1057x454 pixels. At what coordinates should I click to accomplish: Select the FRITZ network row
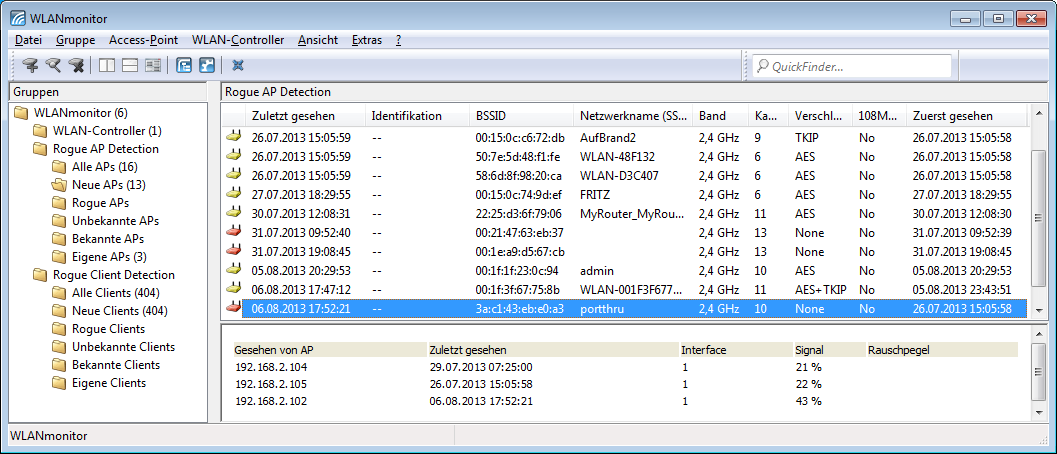click(x=595, y=195)
